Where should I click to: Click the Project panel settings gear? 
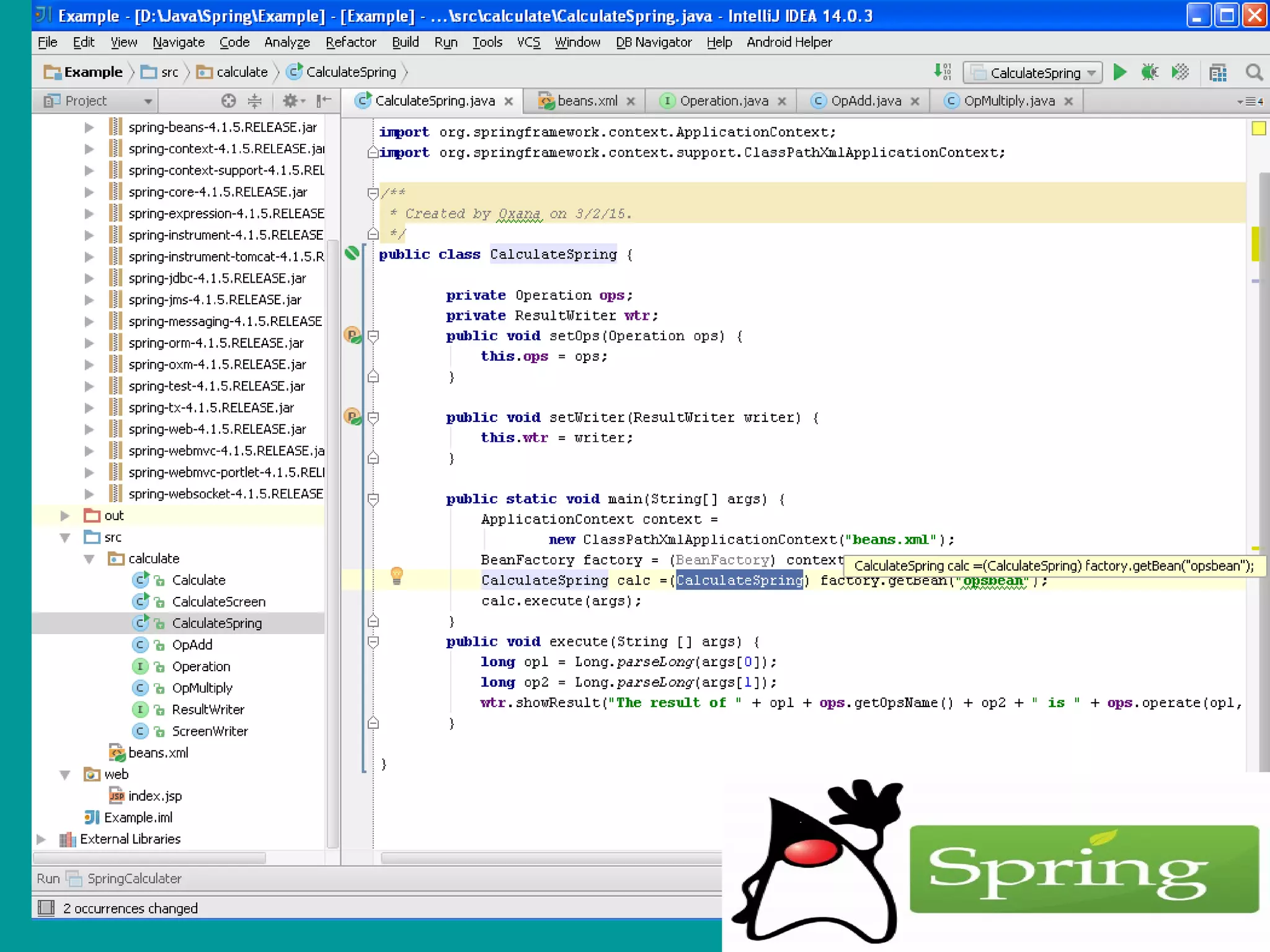point(290,100)
